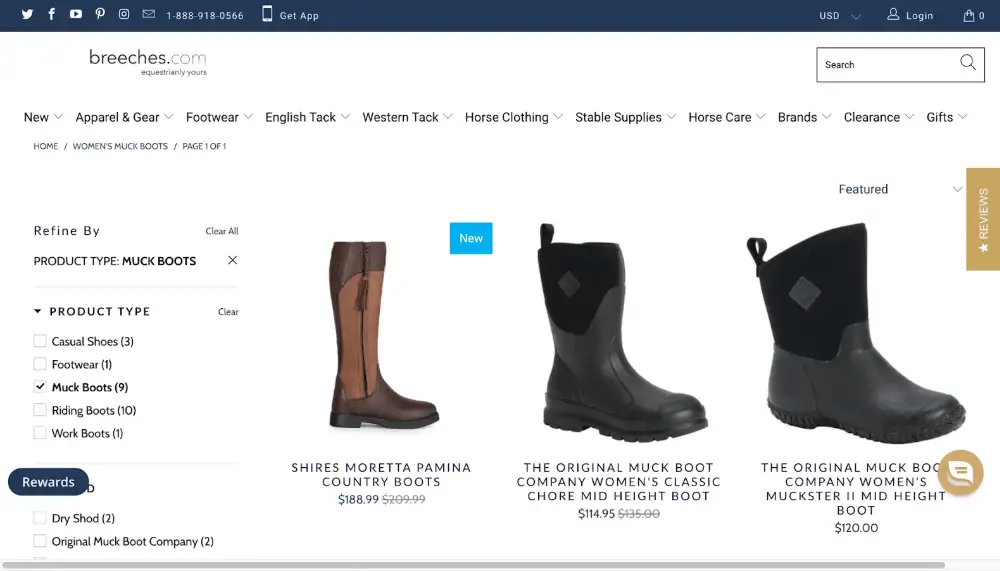The image size is (1000, 571).
Task: Open the Stable Supplies menu
Action: [626, 117]
